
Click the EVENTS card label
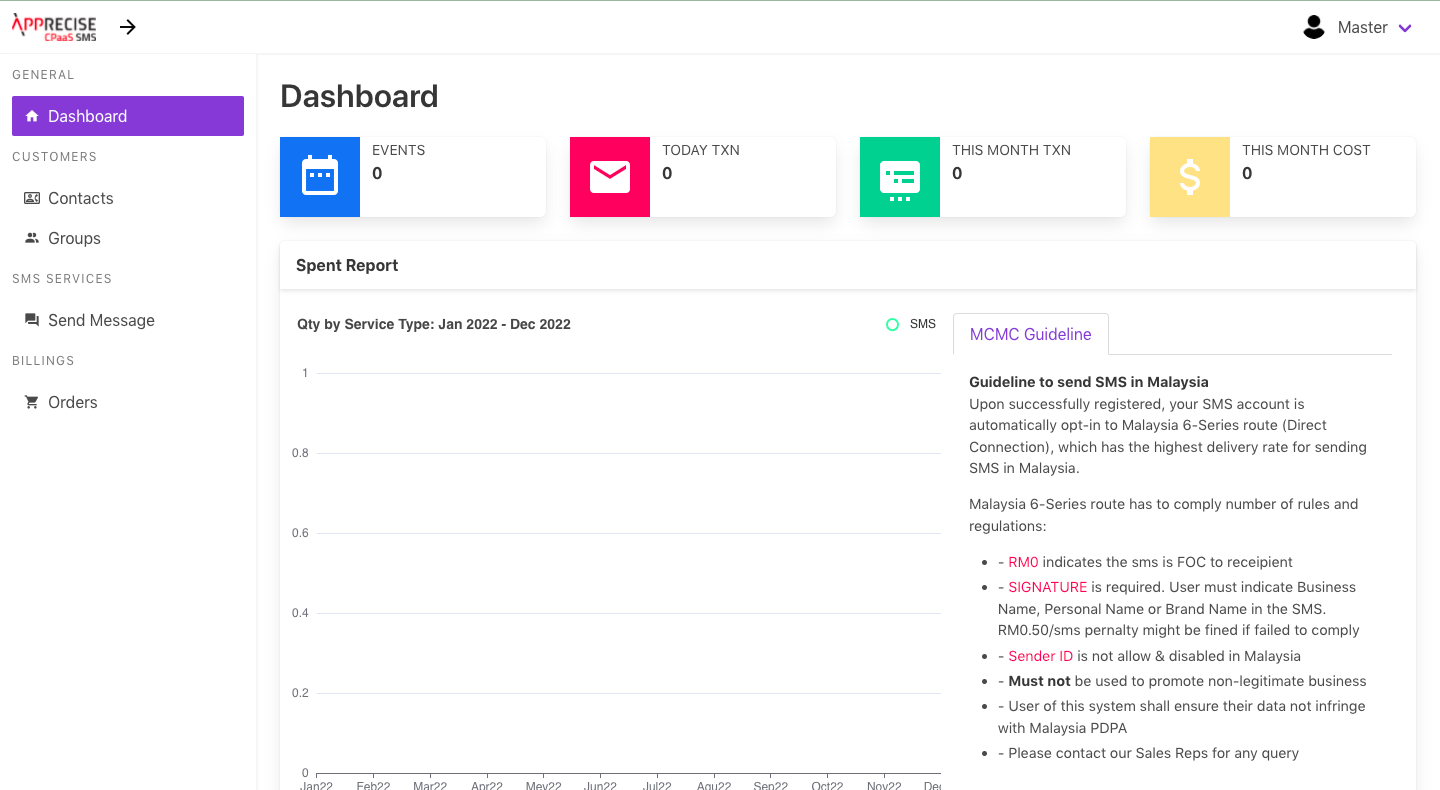(x=399, y=150)
